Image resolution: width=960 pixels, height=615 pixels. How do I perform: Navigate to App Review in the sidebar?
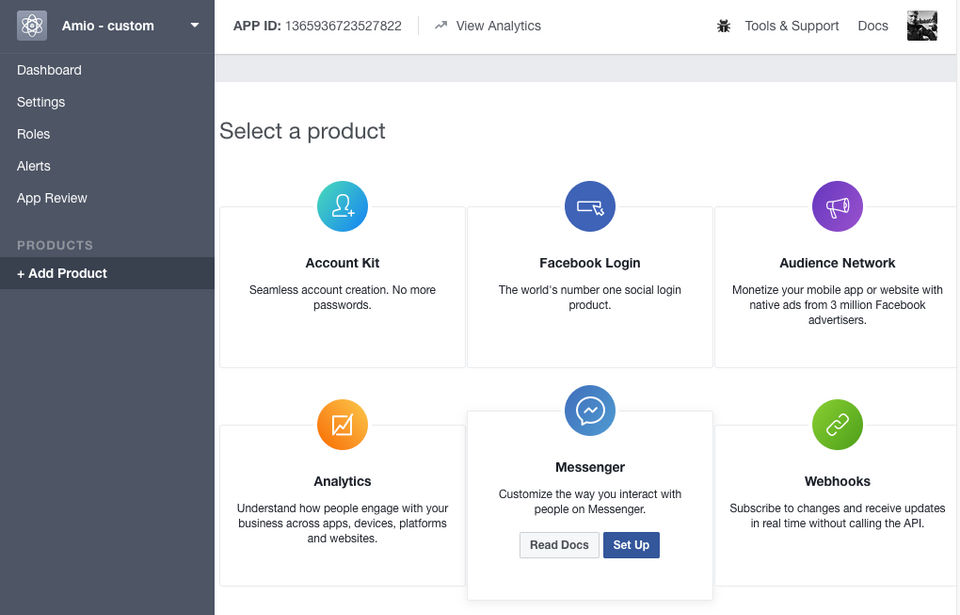(52, 198)
